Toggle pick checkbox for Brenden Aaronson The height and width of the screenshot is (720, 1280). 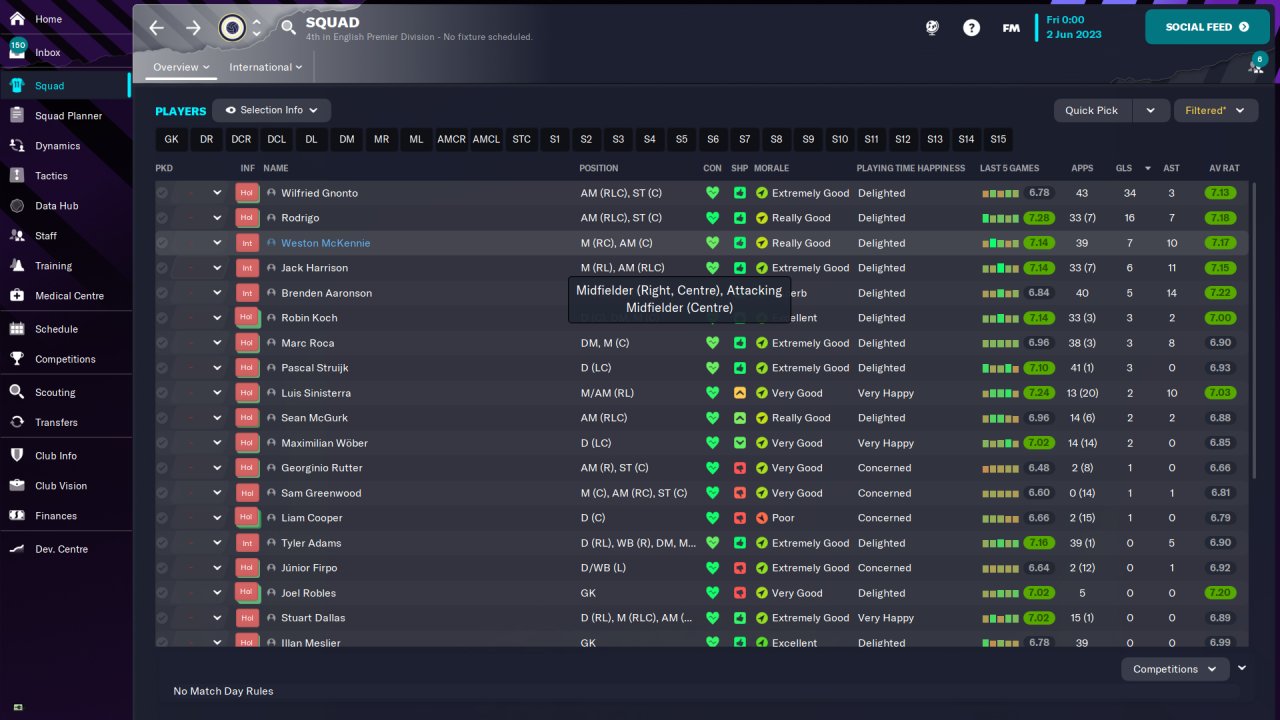pos(162,292)
